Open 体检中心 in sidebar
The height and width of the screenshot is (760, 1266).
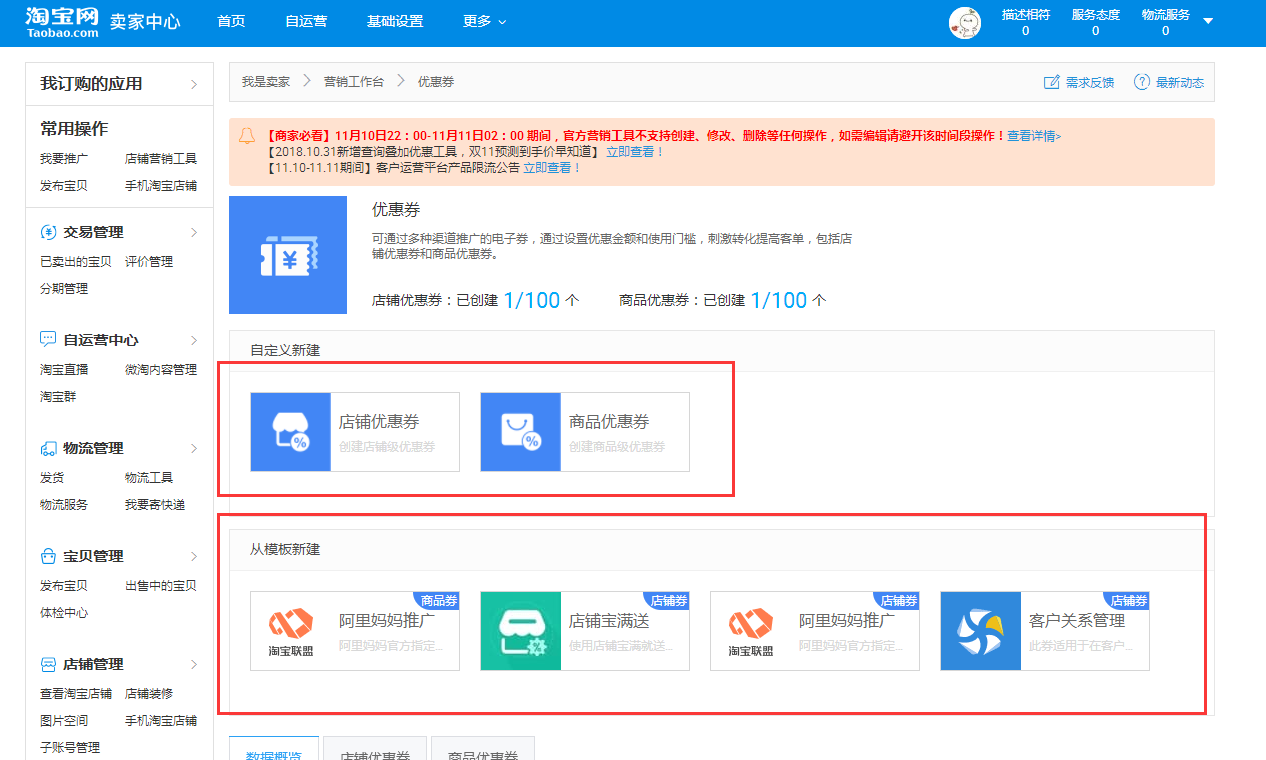(x=64, y=612)
